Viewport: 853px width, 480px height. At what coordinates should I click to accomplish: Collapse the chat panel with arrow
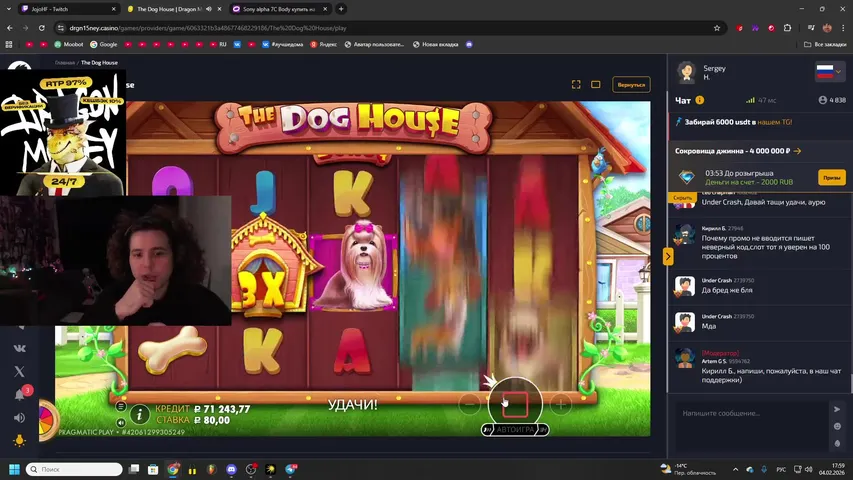tap(668, 256)
